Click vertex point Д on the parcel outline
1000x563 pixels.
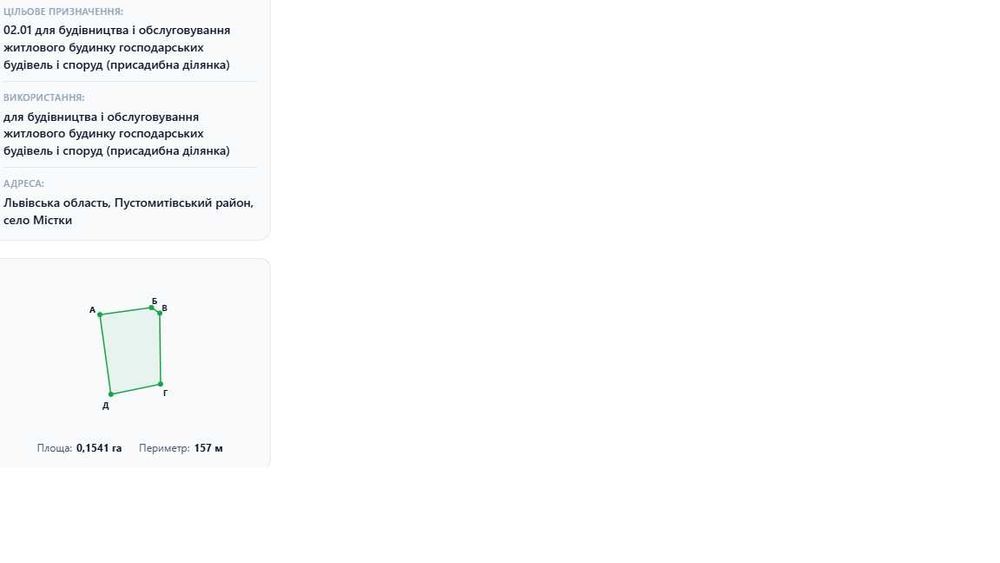111,395
